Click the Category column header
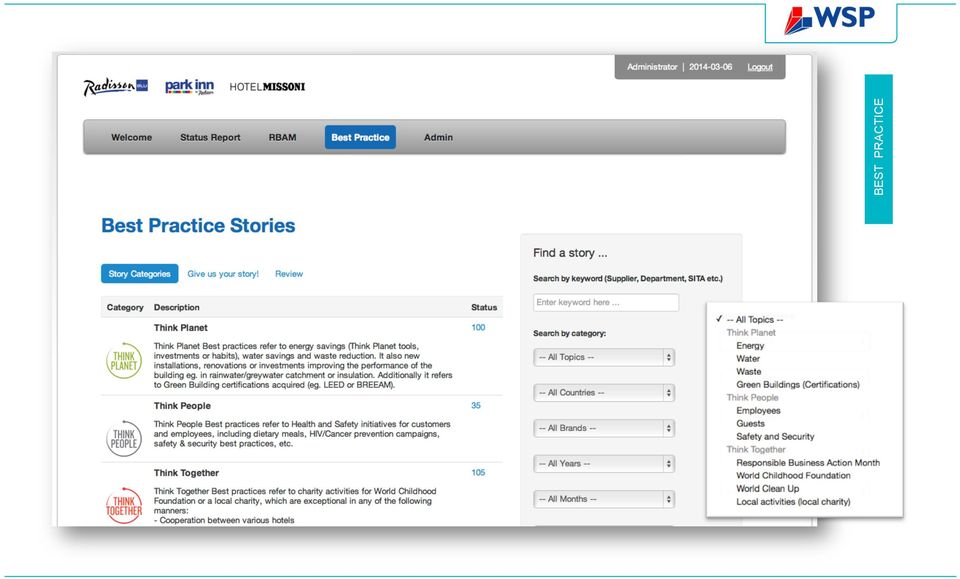Image resolution: width=960 pixels, height=579 pixels. pyautogui.click(x=125, y=307)
